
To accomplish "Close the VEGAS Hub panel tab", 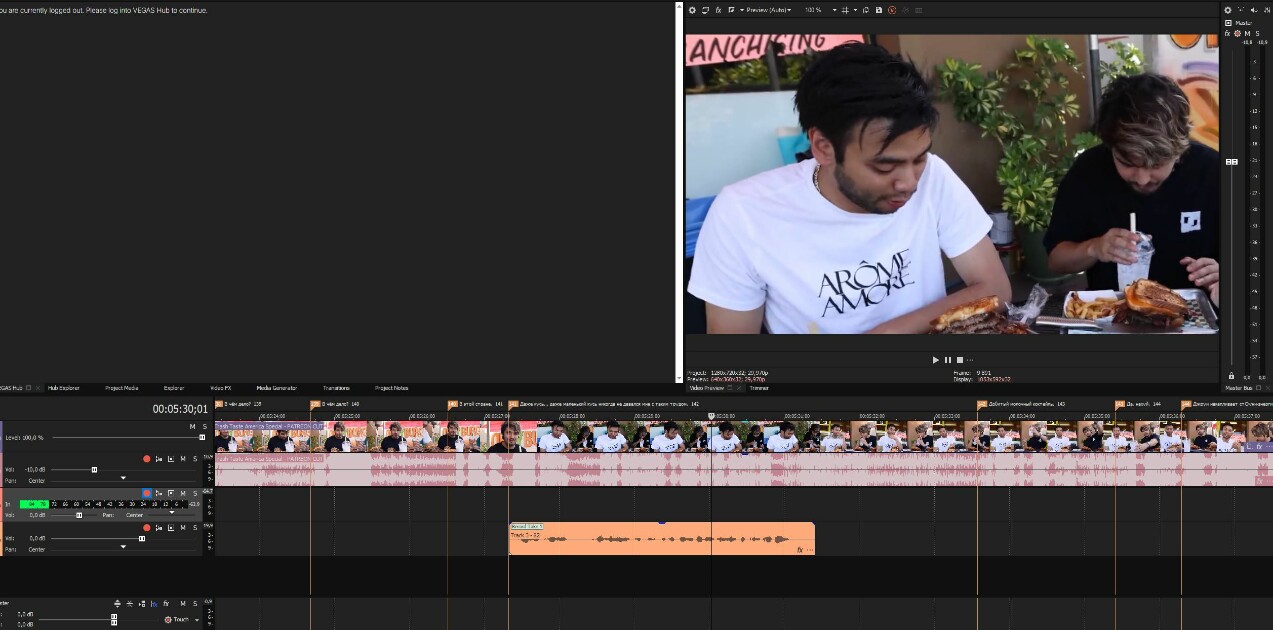I will pos(39,388).
